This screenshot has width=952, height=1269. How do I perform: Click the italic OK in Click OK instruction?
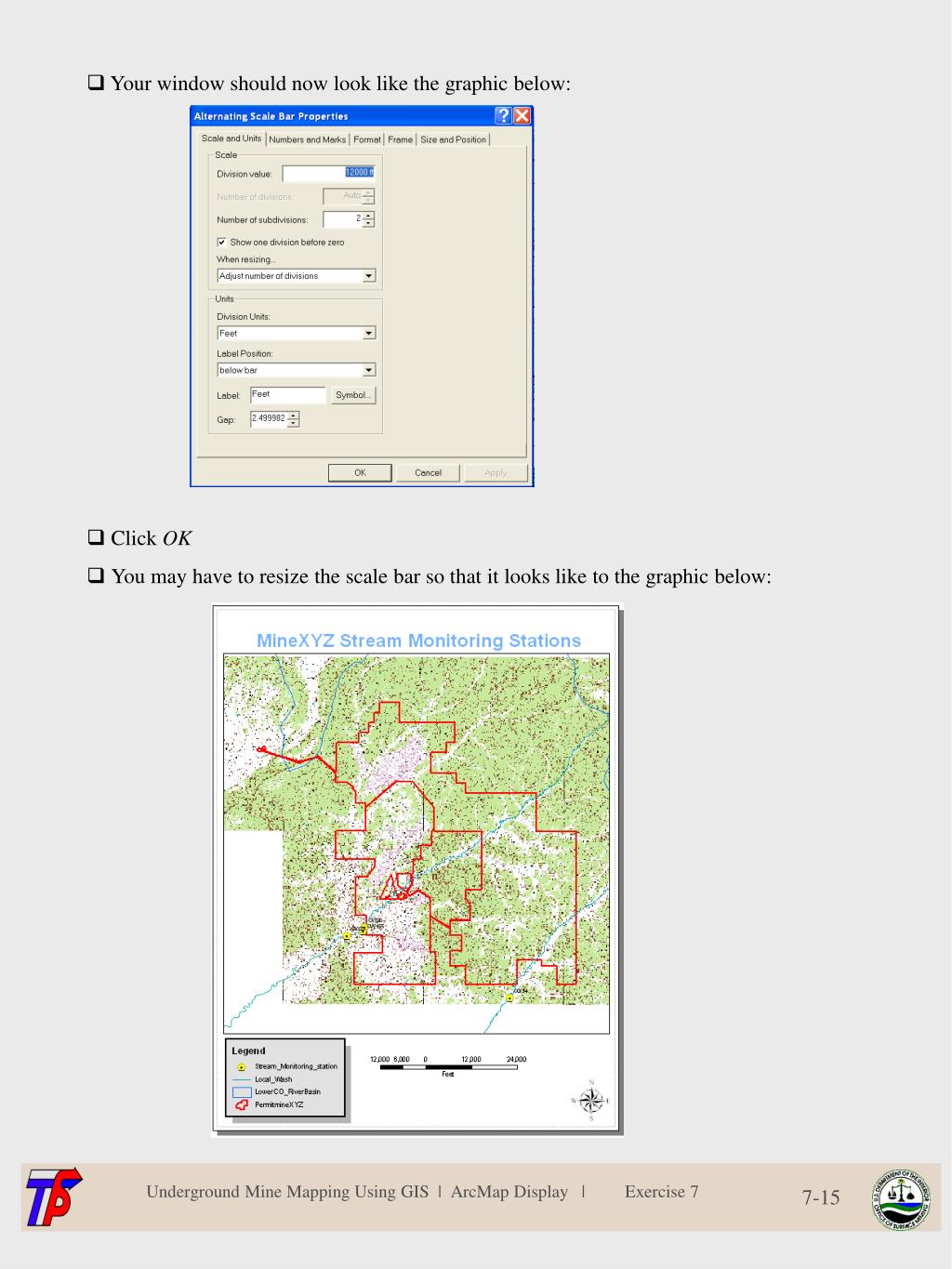pos(177,538)
